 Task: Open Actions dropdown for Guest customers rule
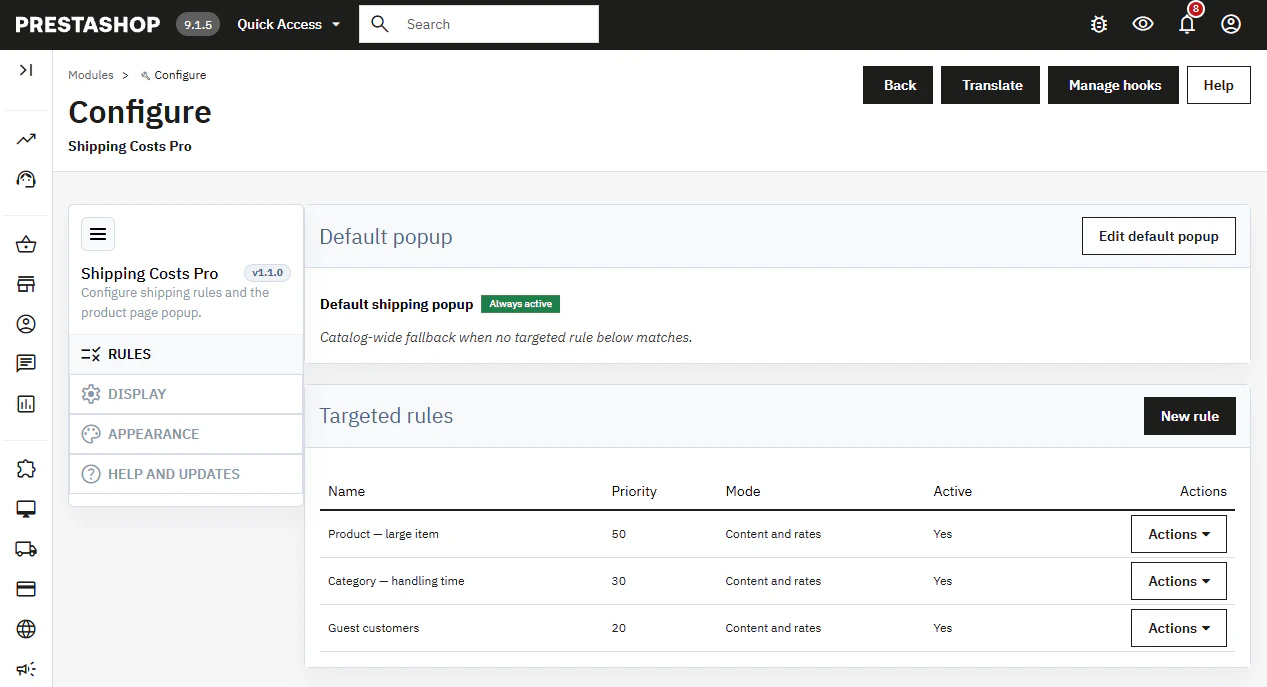1179,628
